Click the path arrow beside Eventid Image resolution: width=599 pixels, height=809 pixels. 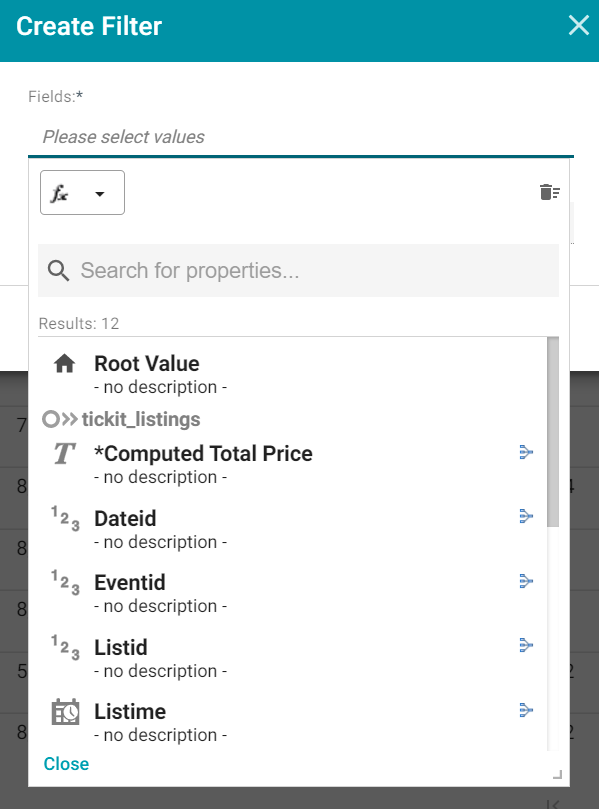pyautogui.click(x=526, y=581)
